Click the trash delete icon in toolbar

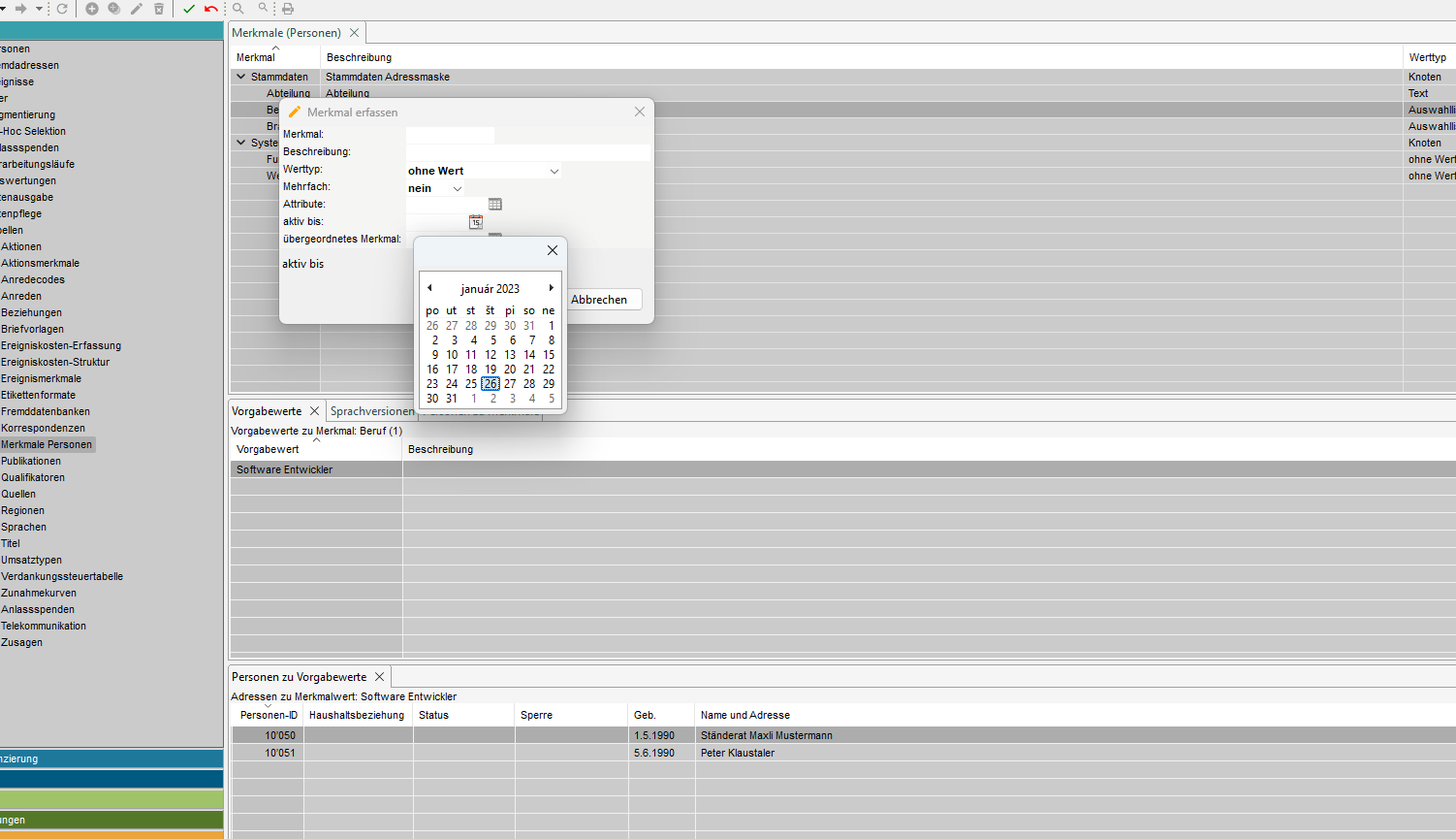click(x=159, y=9)
